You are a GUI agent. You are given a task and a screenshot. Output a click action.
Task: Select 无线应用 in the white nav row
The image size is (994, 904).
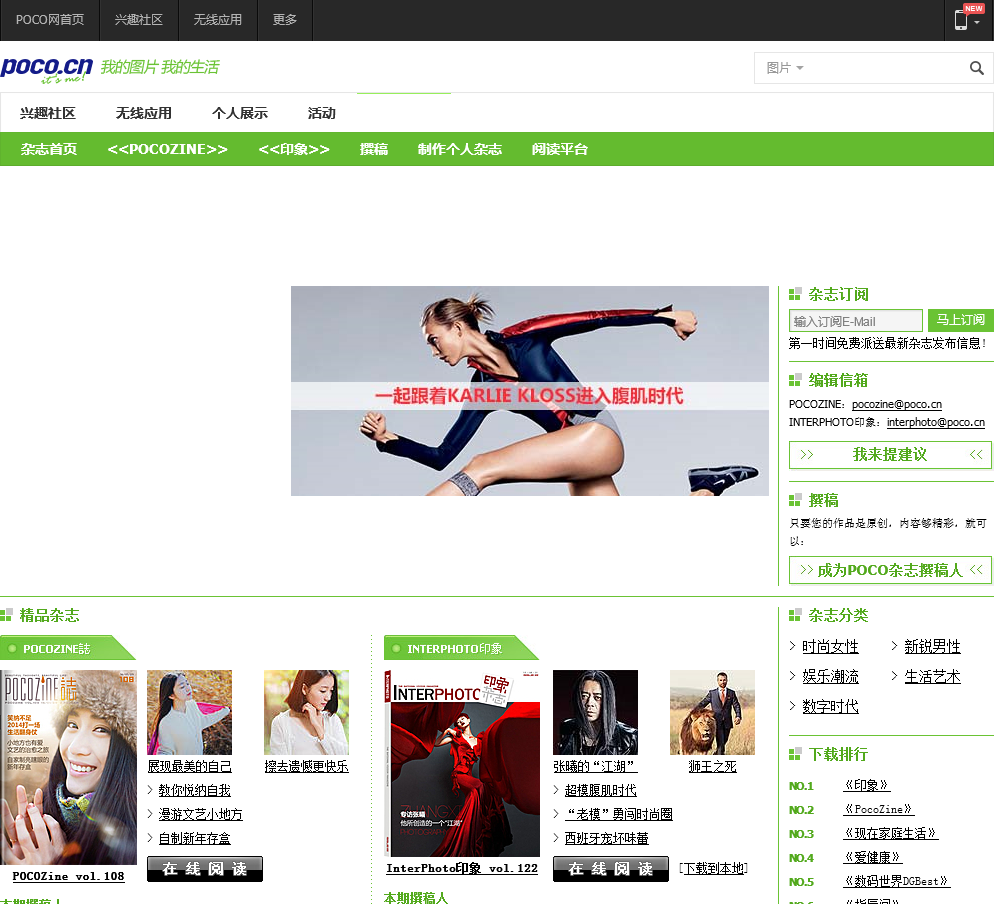pyautogui.click(x=143, y=113)
